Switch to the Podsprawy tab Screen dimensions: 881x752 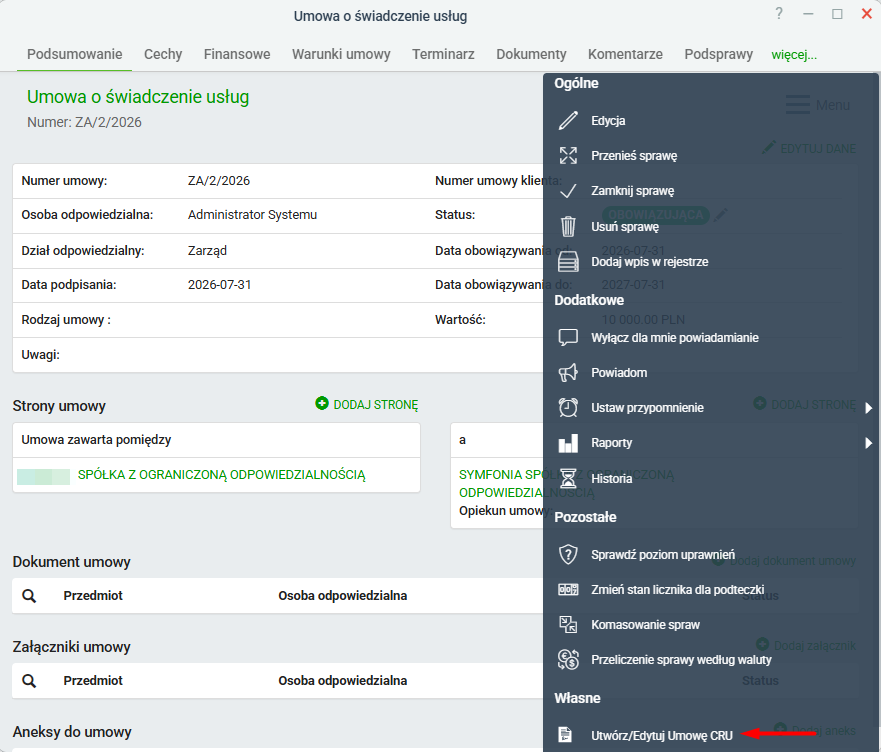(719, 54)
